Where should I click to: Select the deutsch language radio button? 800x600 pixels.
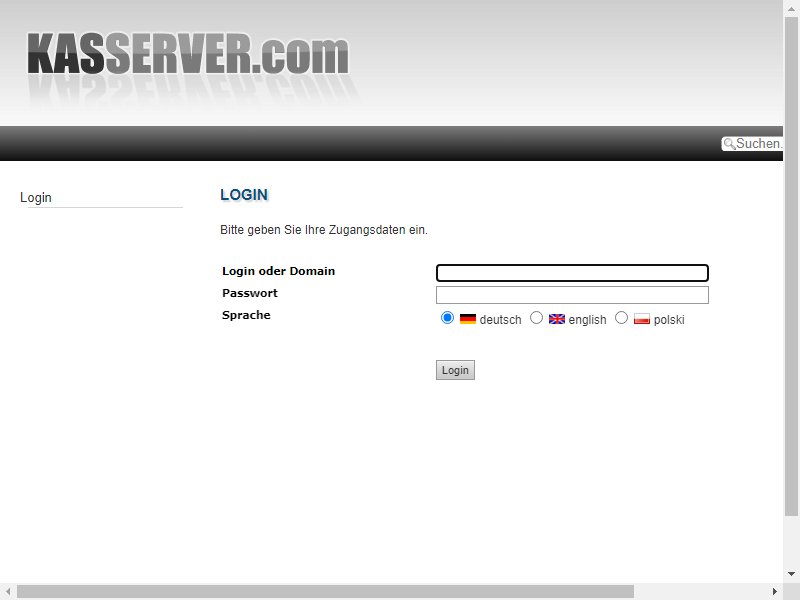coord(447,318)
